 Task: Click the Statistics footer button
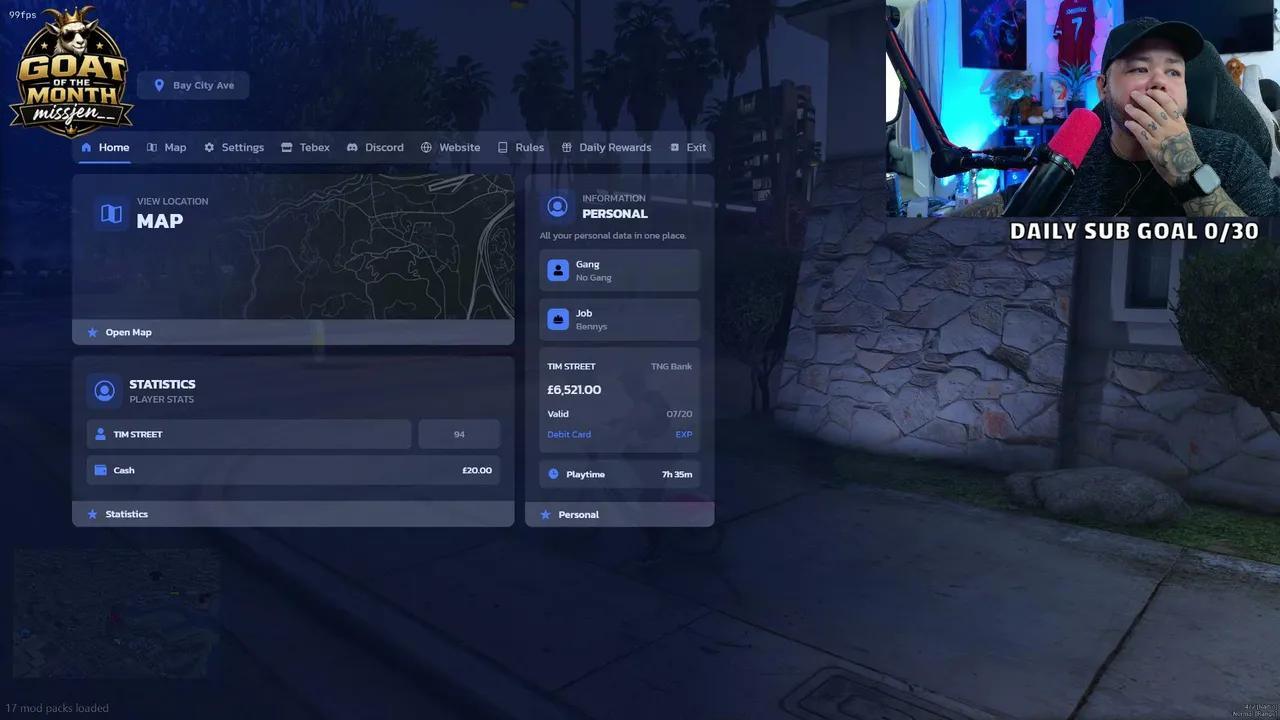pos(293,514)
